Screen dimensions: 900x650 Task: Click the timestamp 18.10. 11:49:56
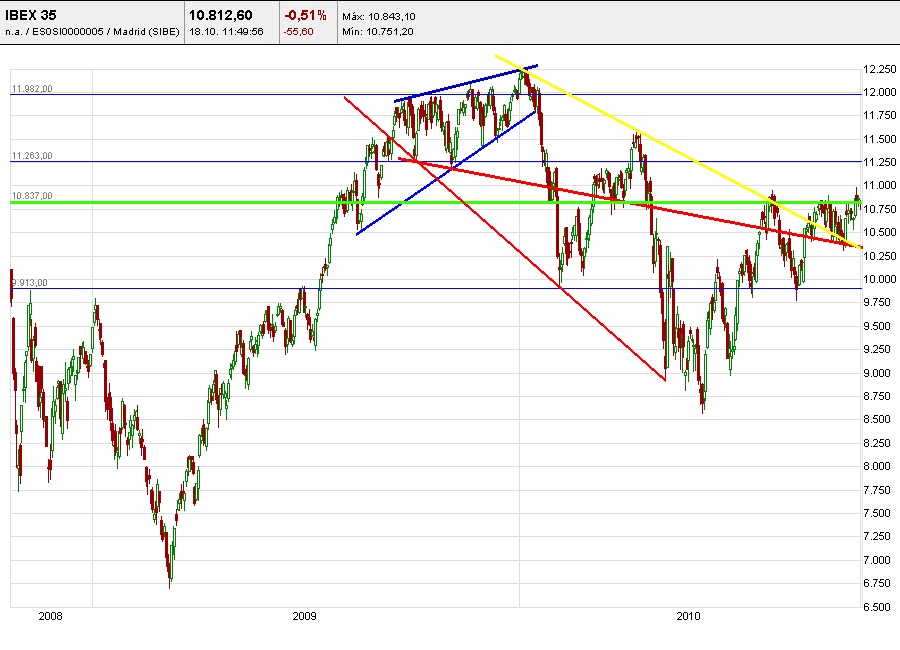226,32
